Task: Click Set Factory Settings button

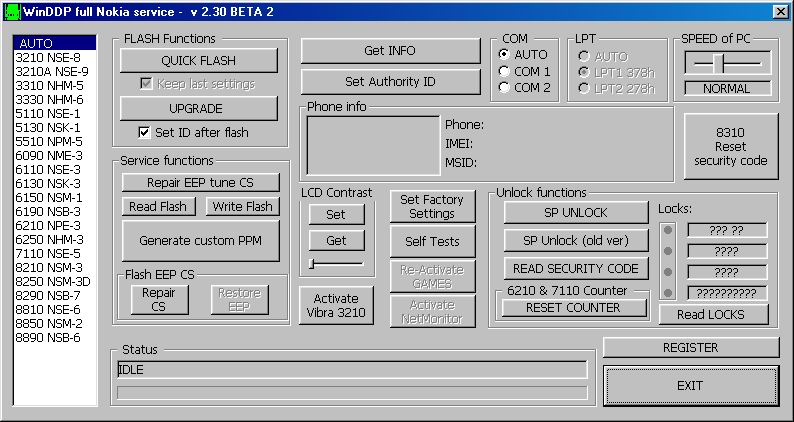Action: pyautogui.click(x=432, y=207)
